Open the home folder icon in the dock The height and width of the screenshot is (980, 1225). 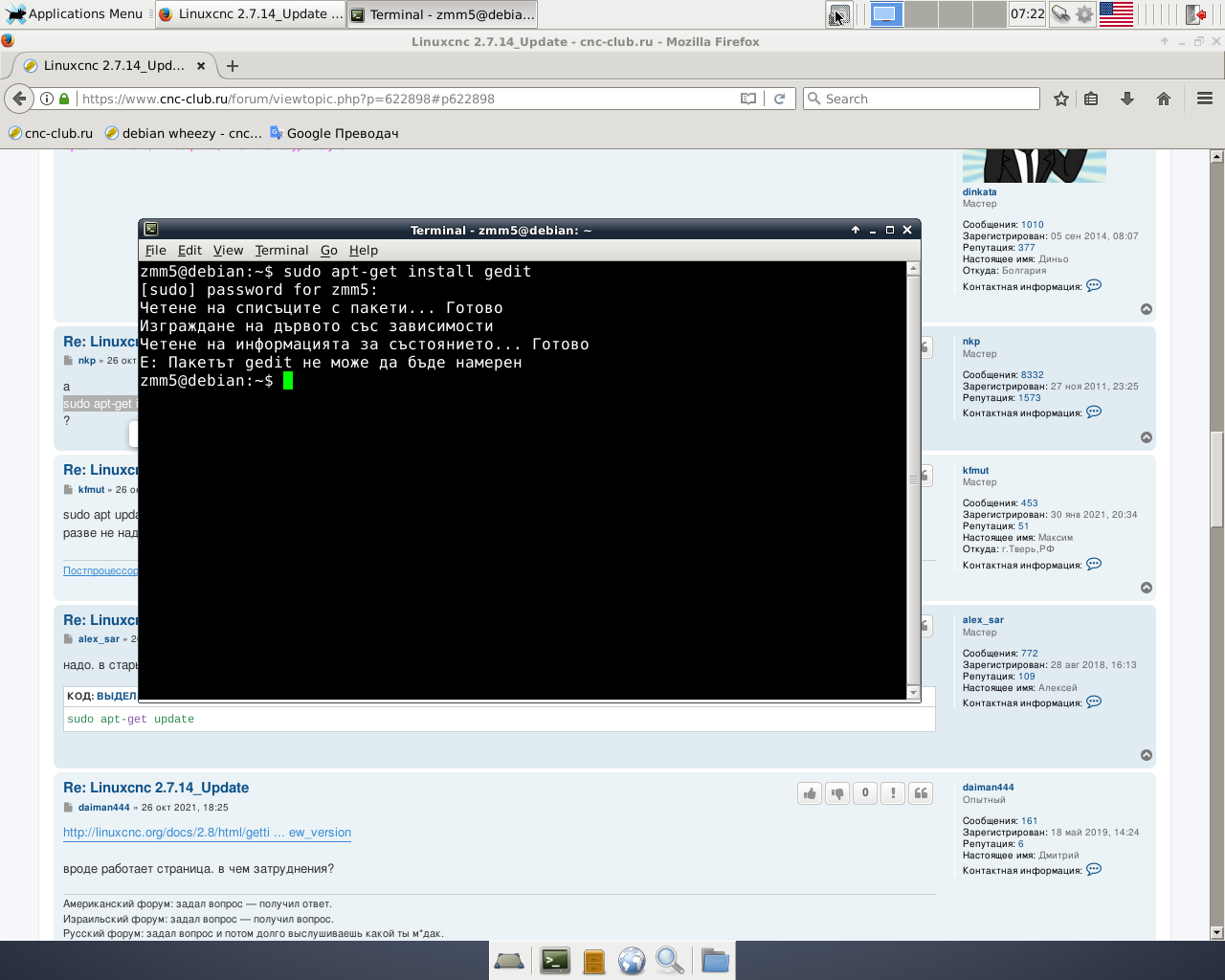[x=715, y=960]
